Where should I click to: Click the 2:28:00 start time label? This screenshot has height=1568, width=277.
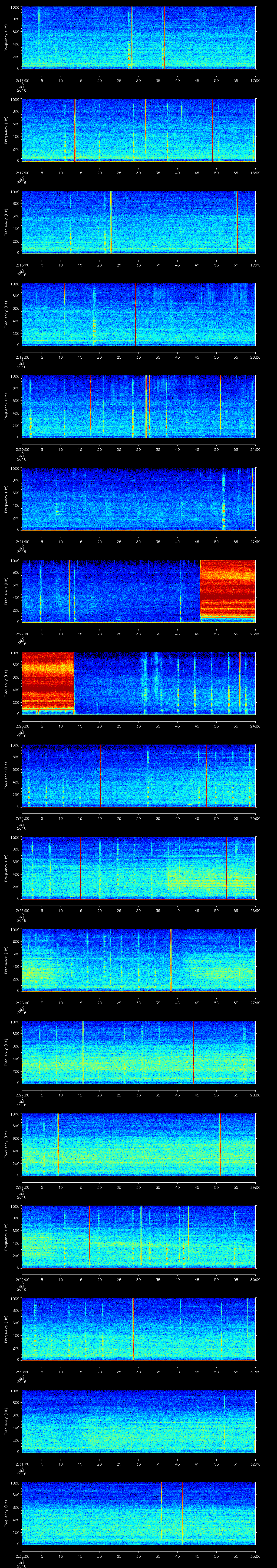[x=22, y=1187]
